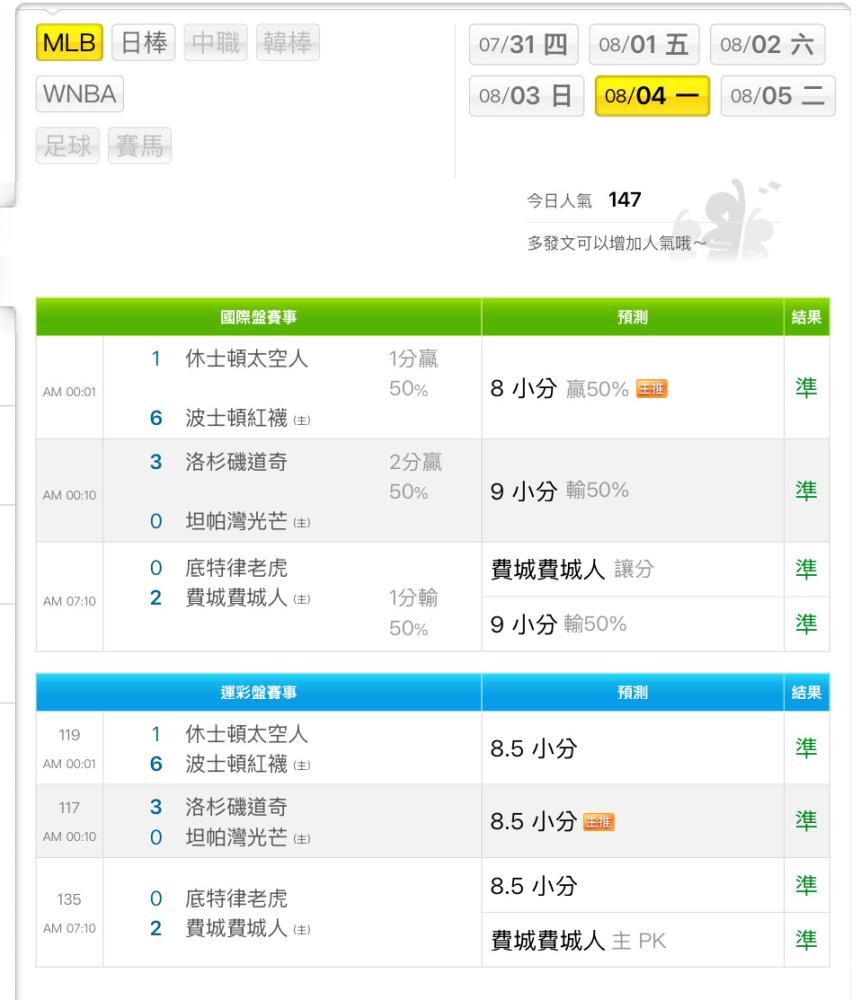The height and width of the screenshot is (1000, 861).
Task: Select date 07/31 四
Action: 524,45
